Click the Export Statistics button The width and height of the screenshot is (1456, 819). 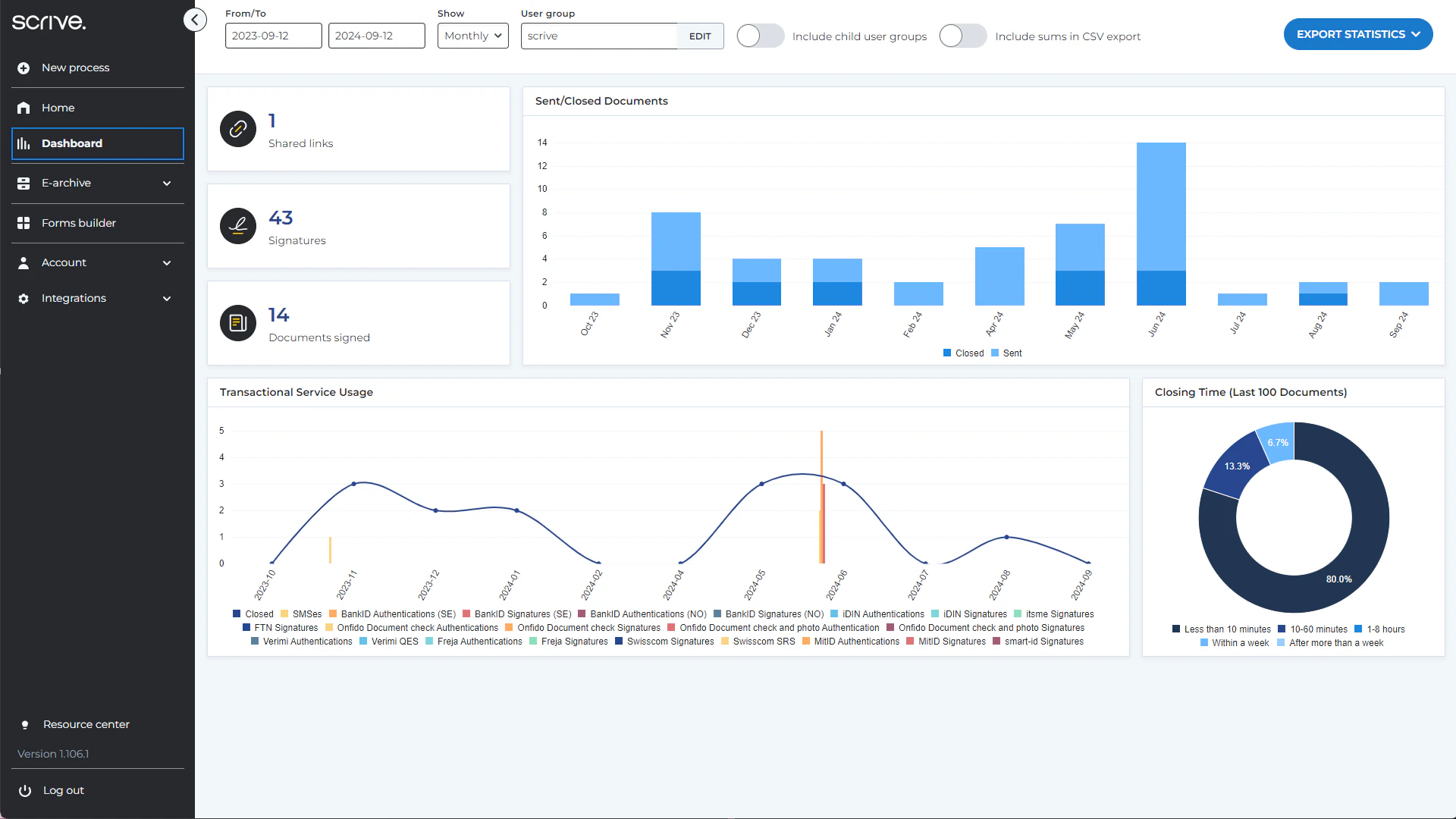click(x=1357, y=34)
